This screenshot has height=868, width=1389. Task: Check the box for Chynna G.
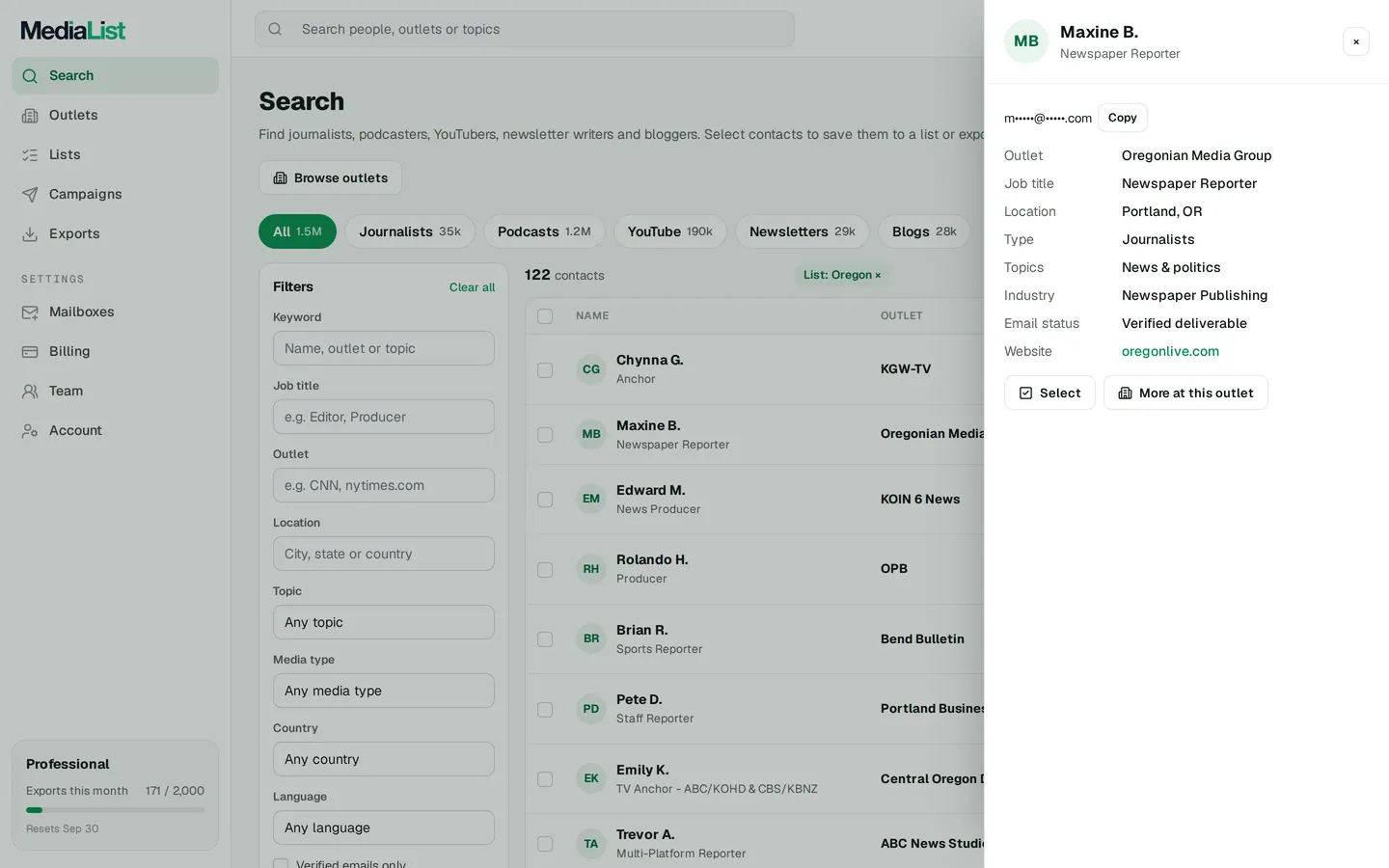545,370
